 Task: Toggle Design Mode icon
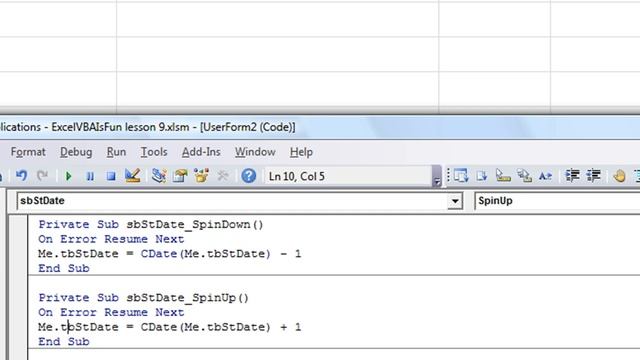[133, 176]
